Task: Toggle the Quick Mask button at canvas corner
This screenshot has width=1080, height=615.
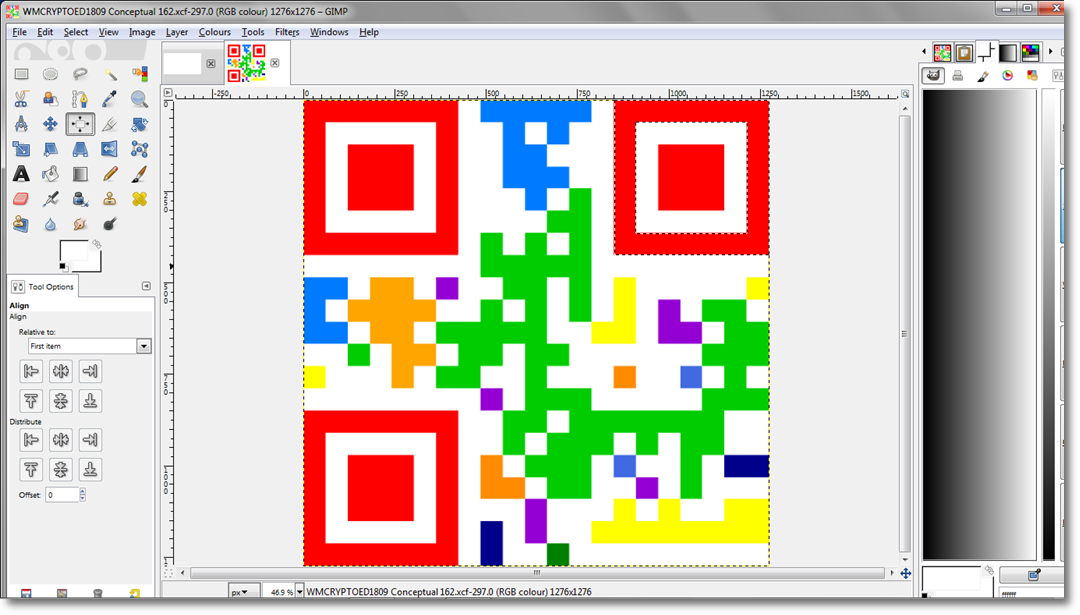Action: point(168,572)
